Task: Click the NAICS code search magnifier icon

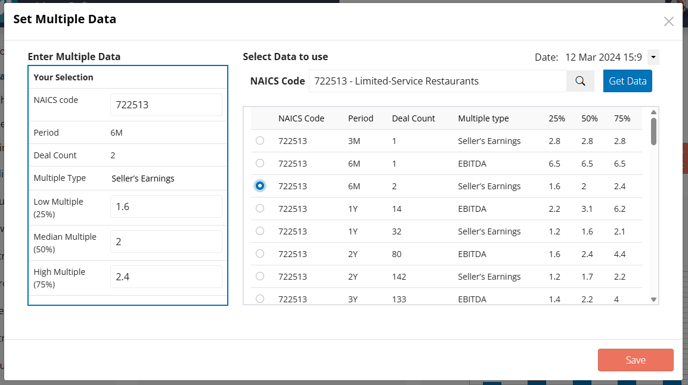Action: (580, 81)
